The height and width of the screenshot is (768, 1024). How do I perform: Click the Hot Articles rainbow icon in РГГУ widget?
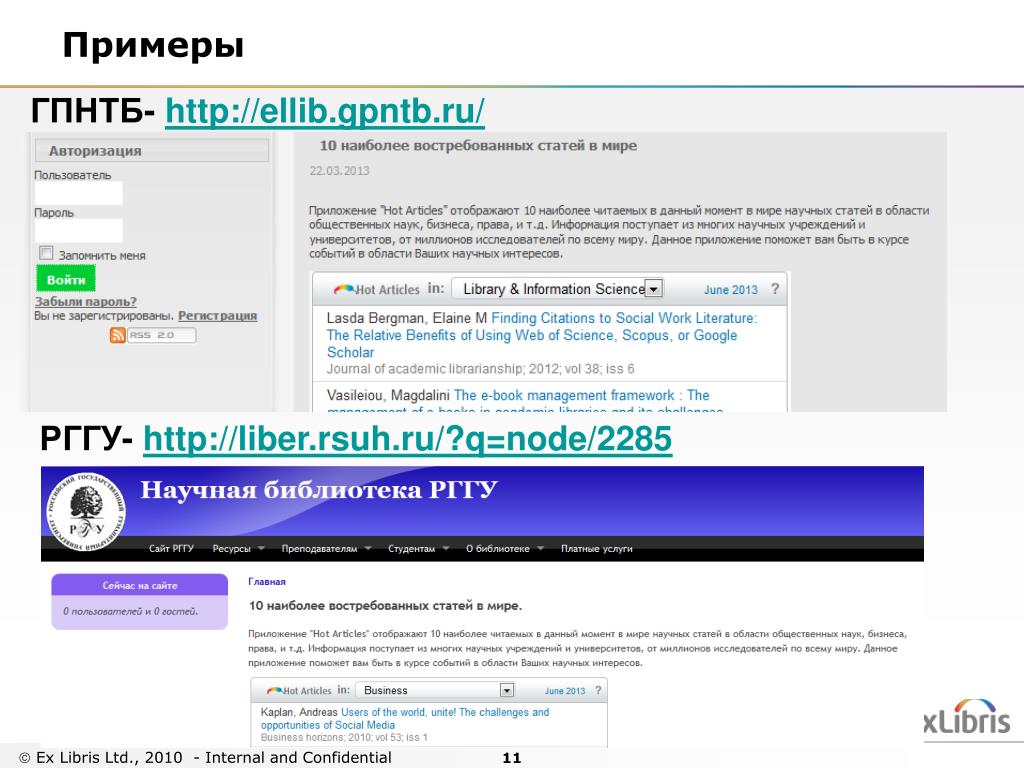pos(274,690)
